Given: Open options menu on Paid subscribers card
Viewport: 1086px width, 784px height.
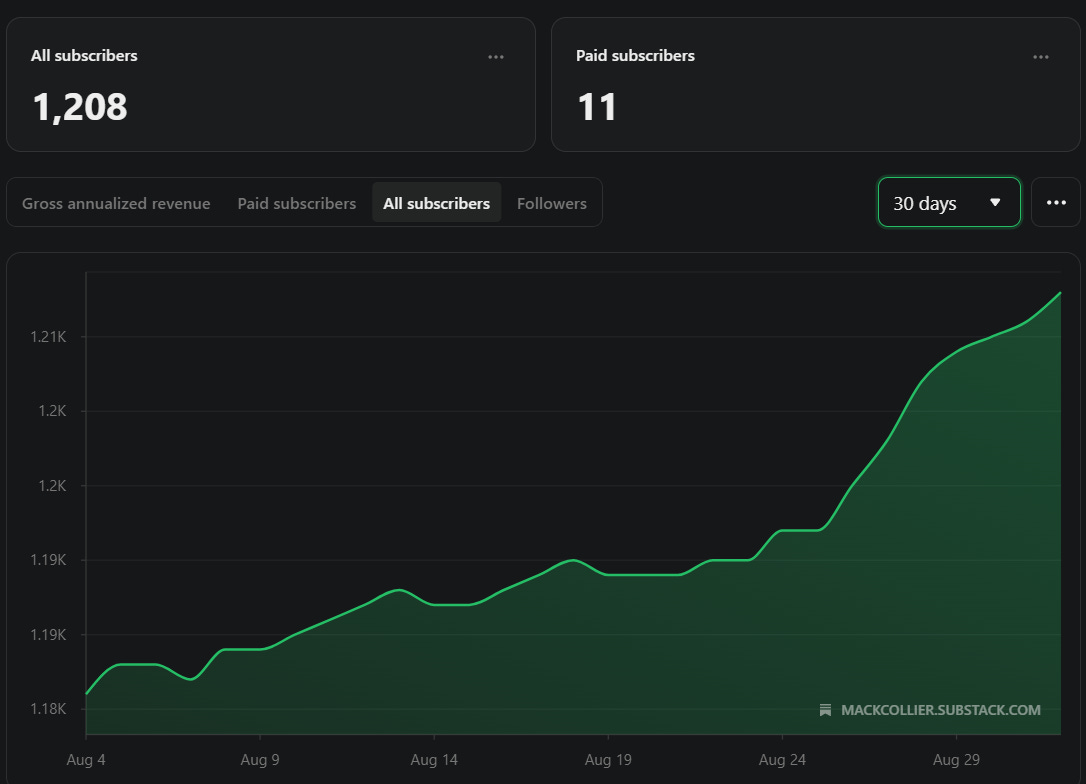Looking at the screenshot, I should coord(1041,57).
